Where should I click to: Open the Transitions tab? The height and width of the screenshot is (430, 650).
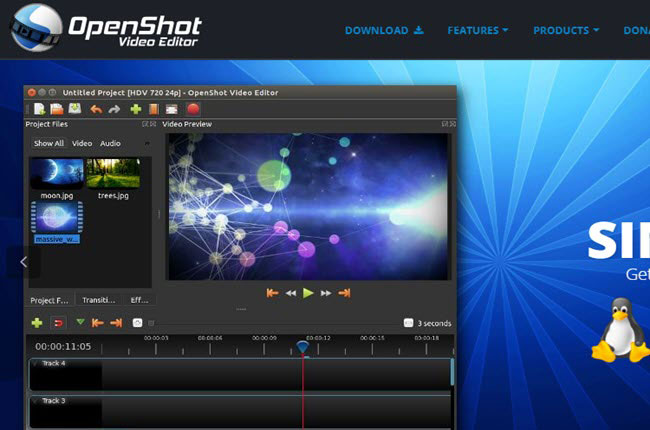[99, 300]
